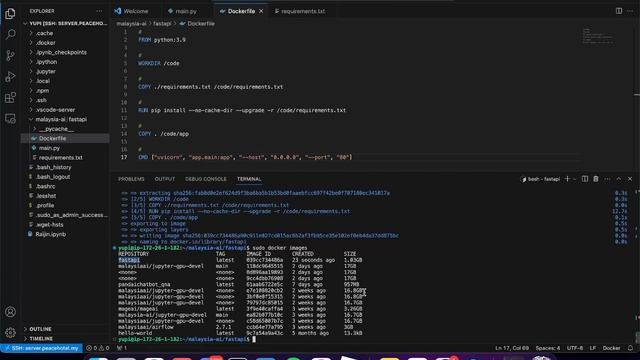This screenshot has width=640, height=360.
Task: Split the terminal panel
Action: point(585,179)
